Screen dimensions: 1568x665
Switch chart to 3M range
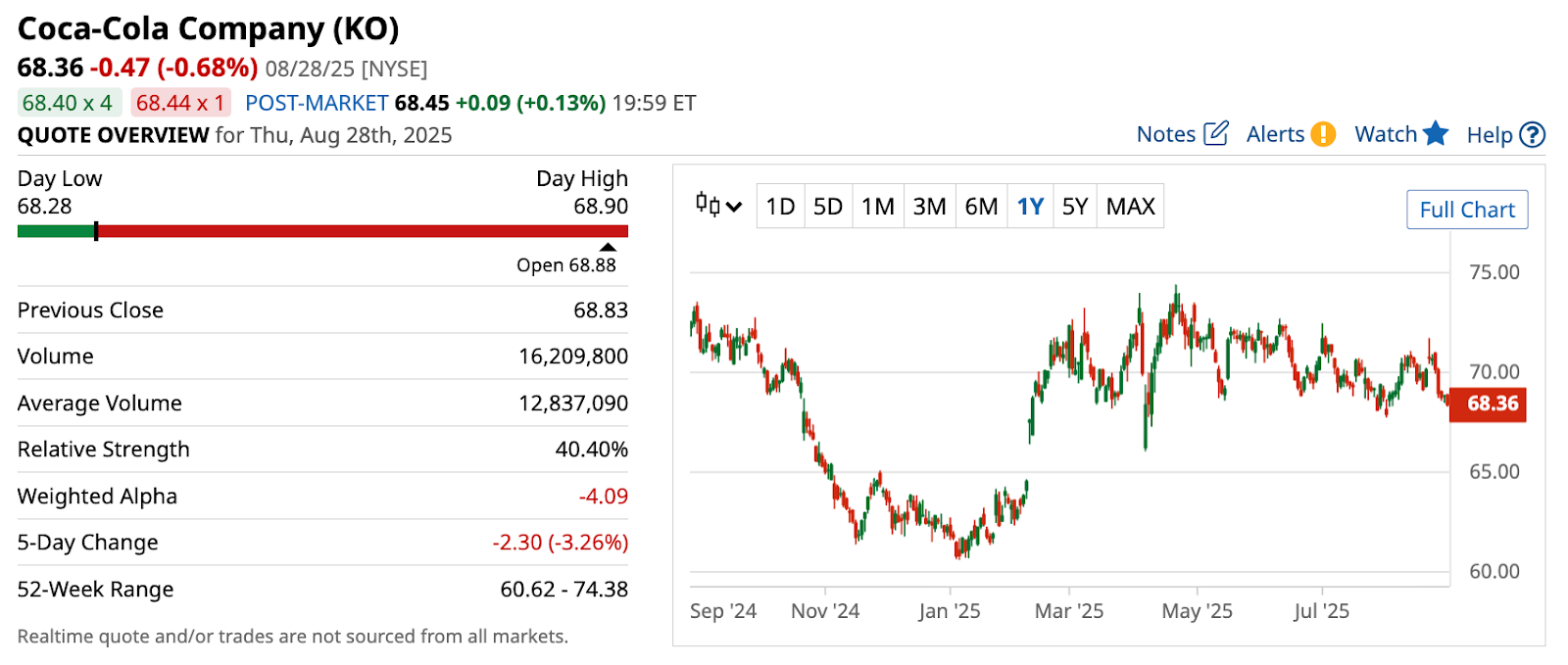[x=929, y=207]
